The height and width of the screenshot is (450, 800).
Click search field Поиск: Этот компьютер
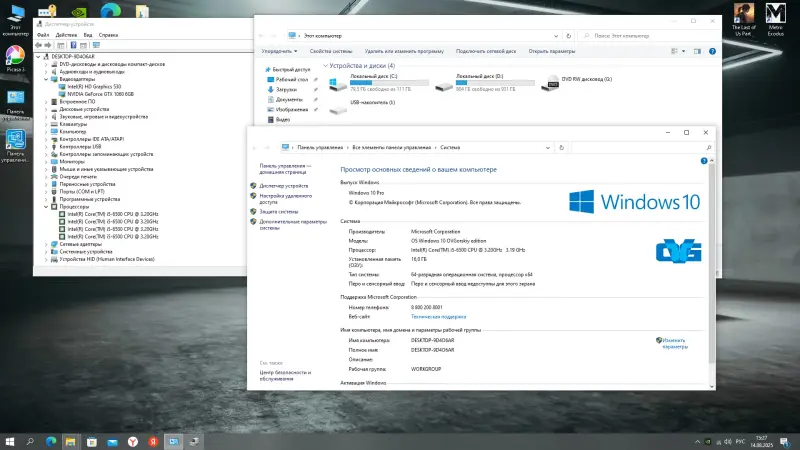(x=648, y=36)
